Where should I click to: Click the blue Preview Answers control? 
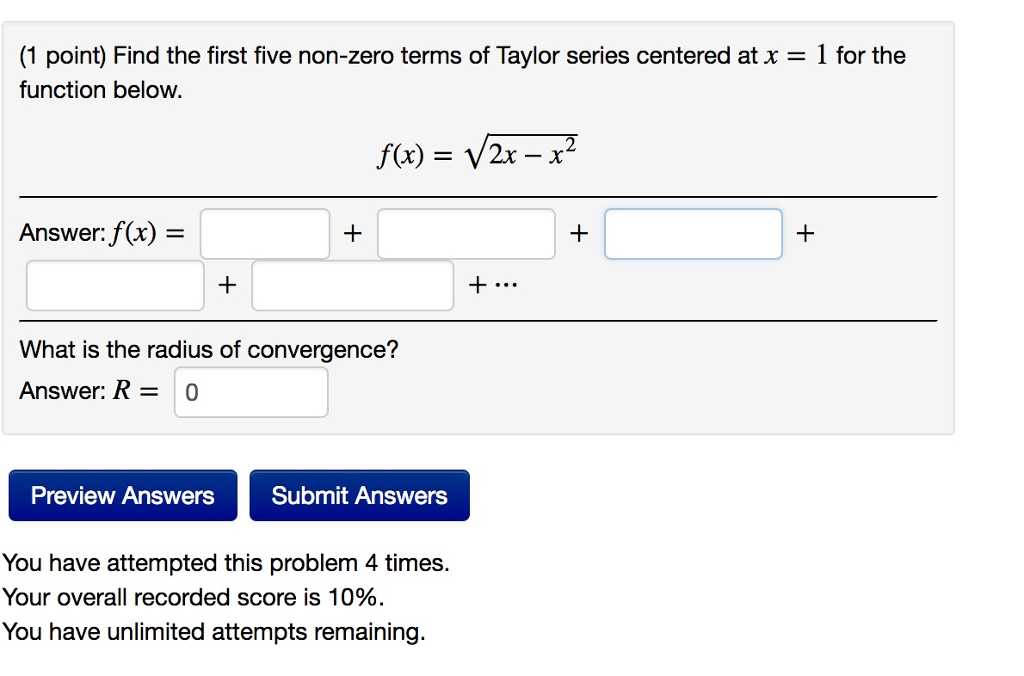[x=122, y=495]
